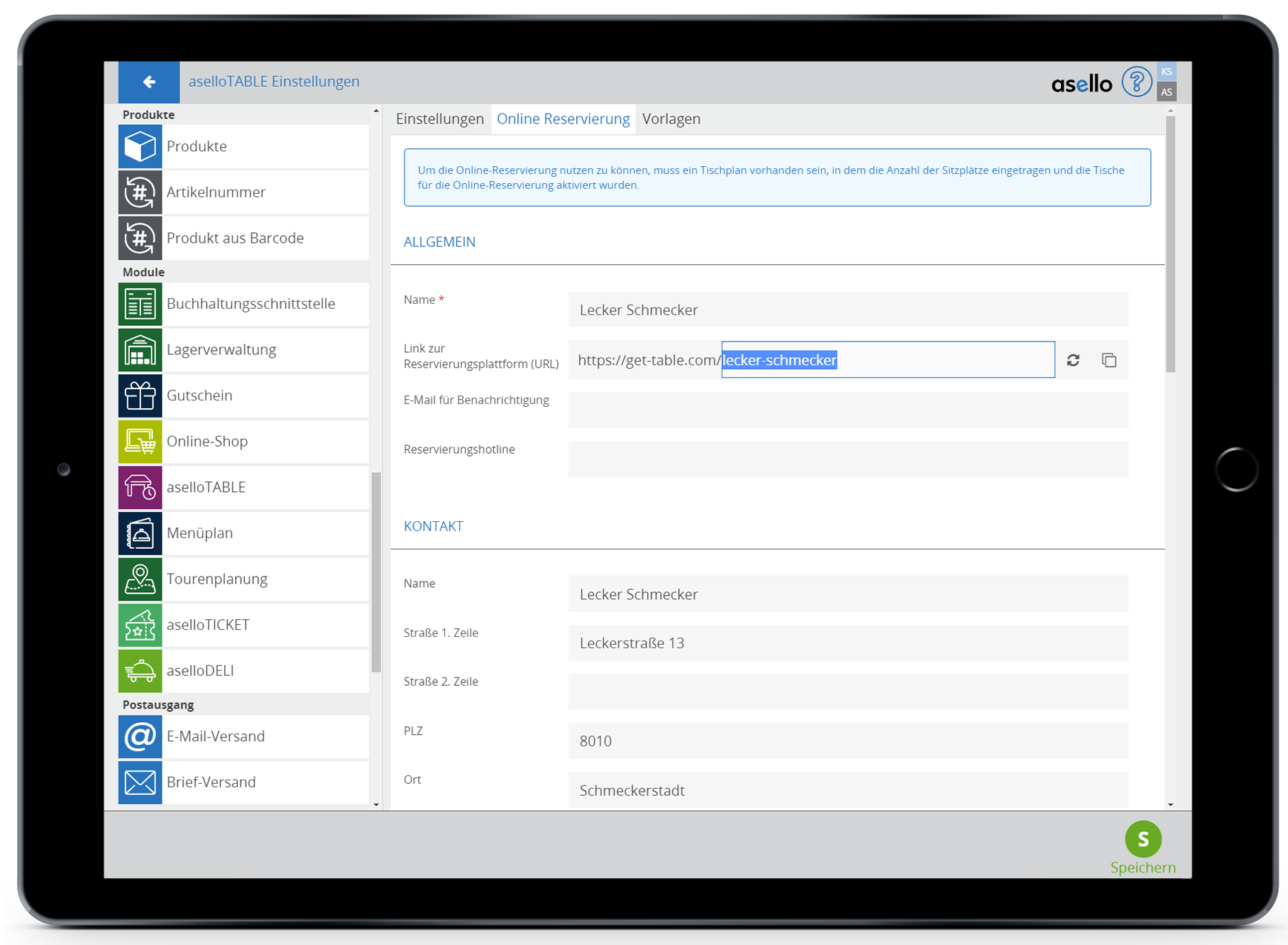Click the KS user badge
This screenshot has width=1288, height=945.
pyautogui.click(x=1166, y=72)
